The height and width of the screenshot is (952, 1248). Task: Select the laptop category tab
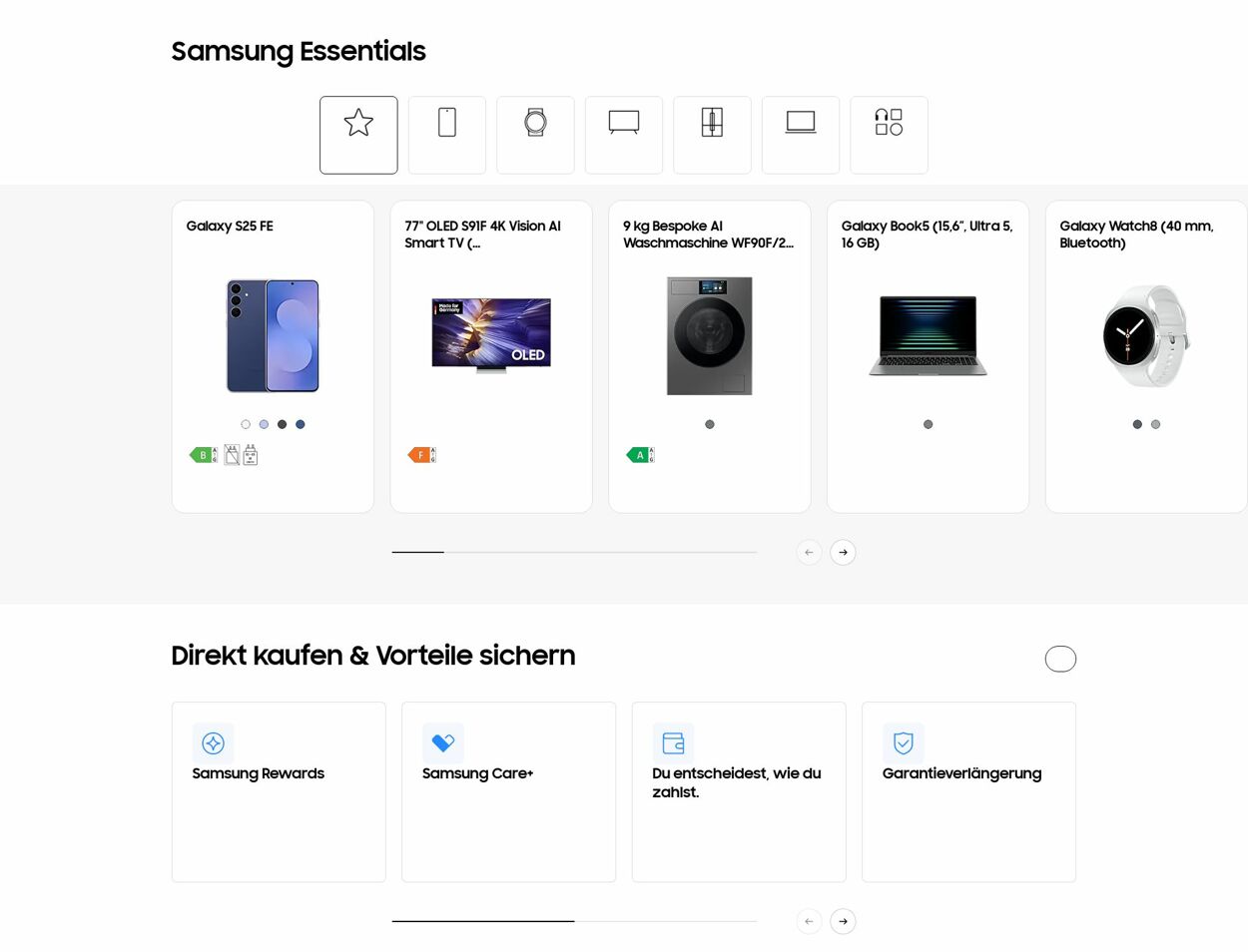coord(801,135)
